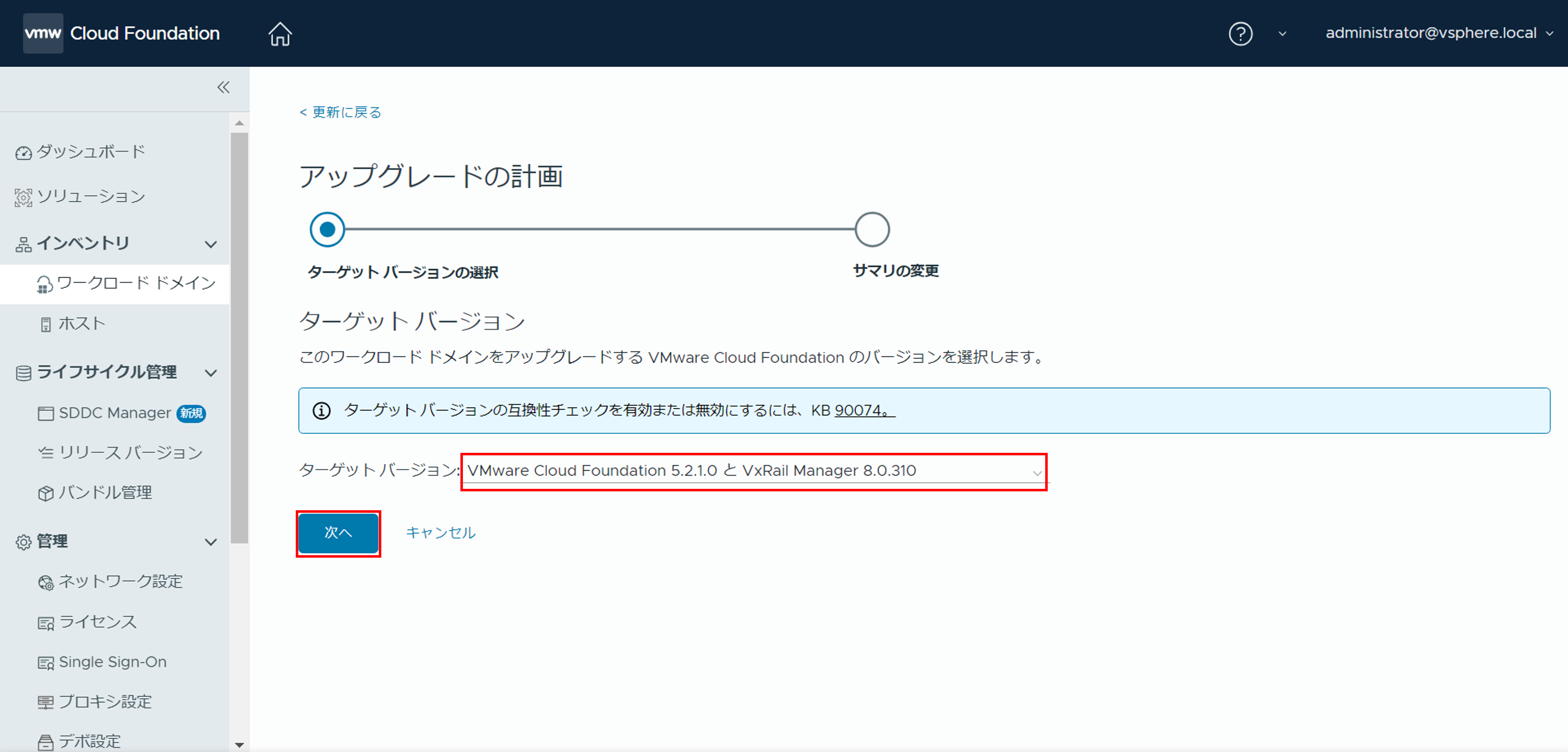The image size is (1568, 752).
Task: Click the 管理 gear icon
Action: point(23,542)
